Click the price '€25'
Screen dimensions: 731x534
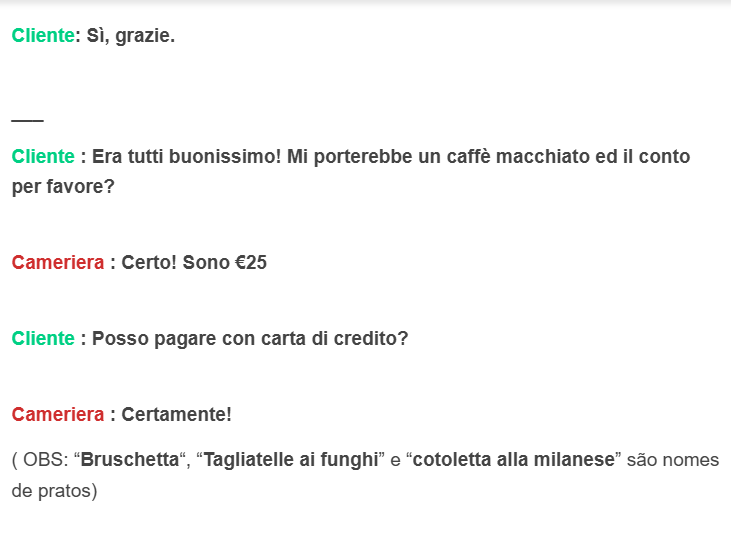coord(251,262)
